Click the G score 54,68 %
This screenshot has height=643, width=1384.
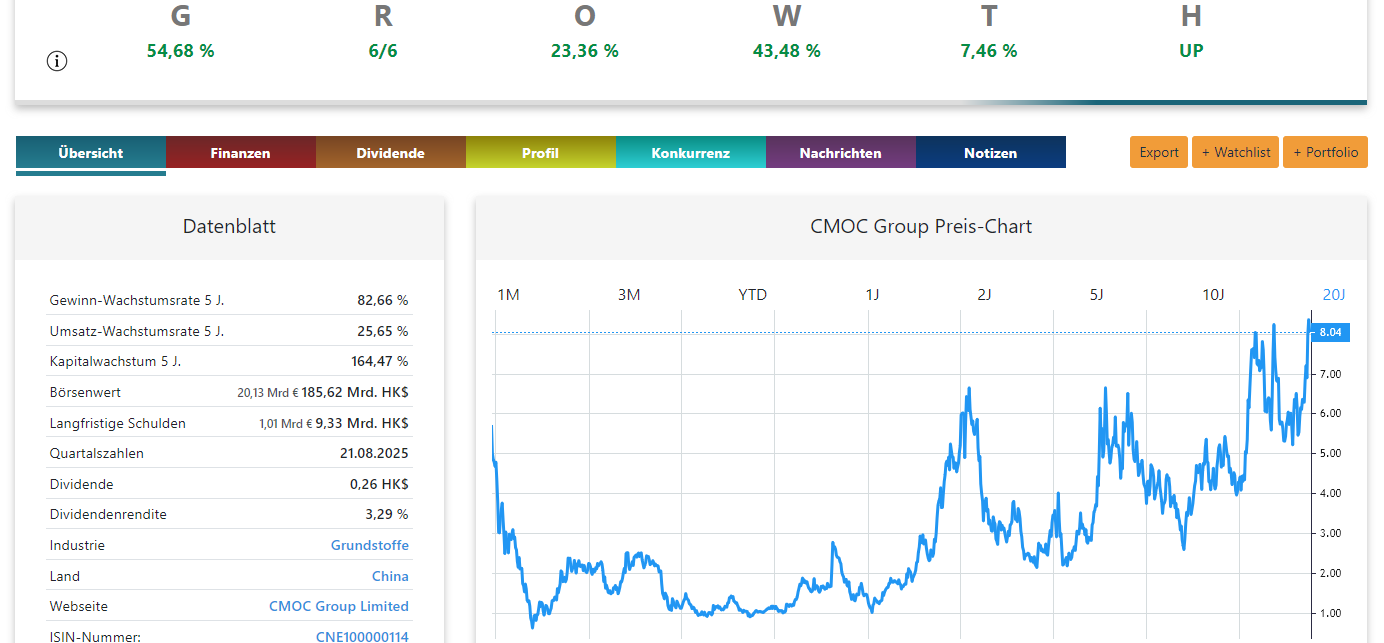[x=180, y=50]
